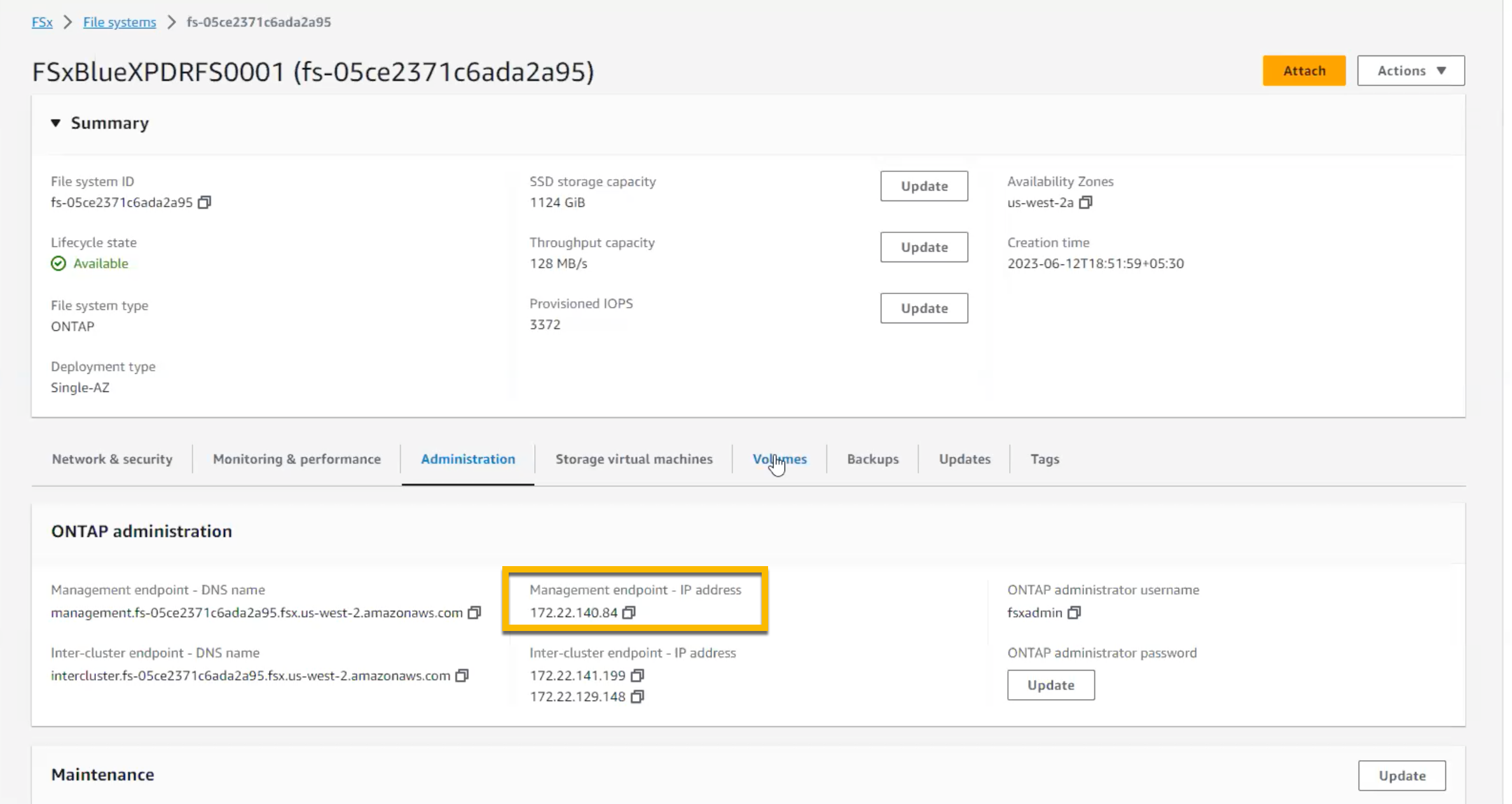
Task: Click the 1124 GiB storage value
Action: 557,202
